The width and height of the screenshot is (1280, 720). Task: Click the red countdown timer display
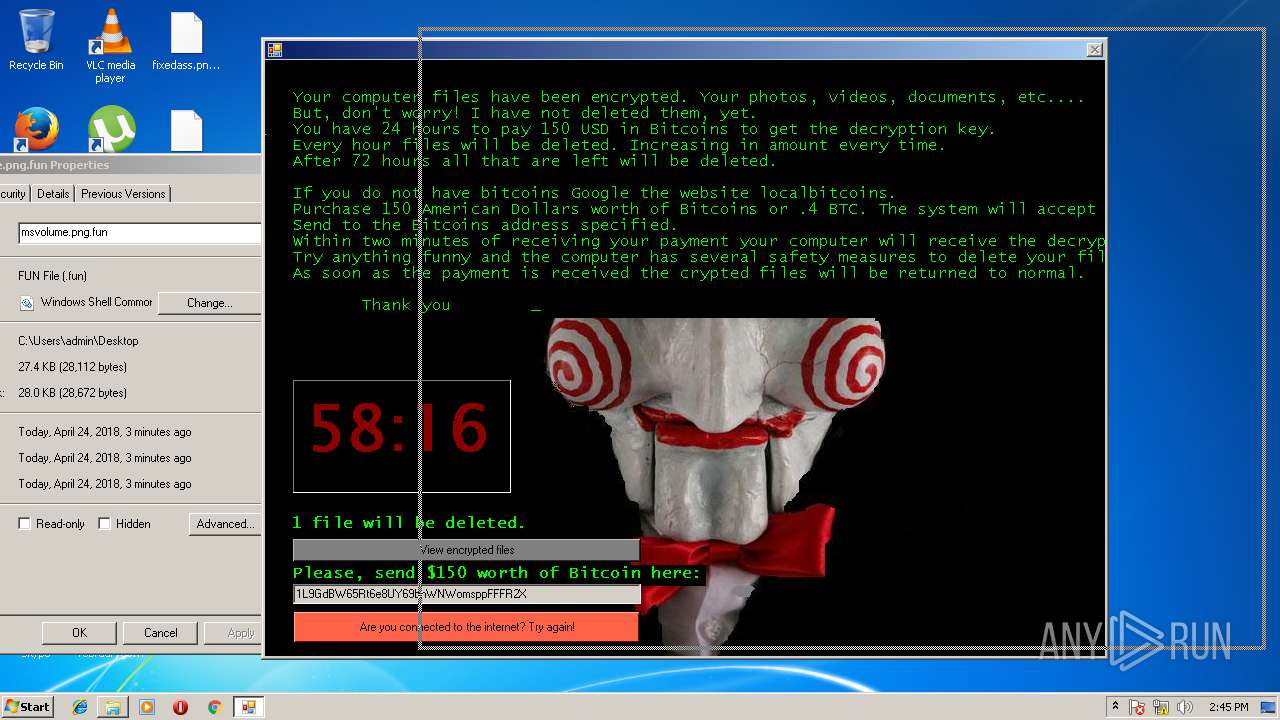402,436
